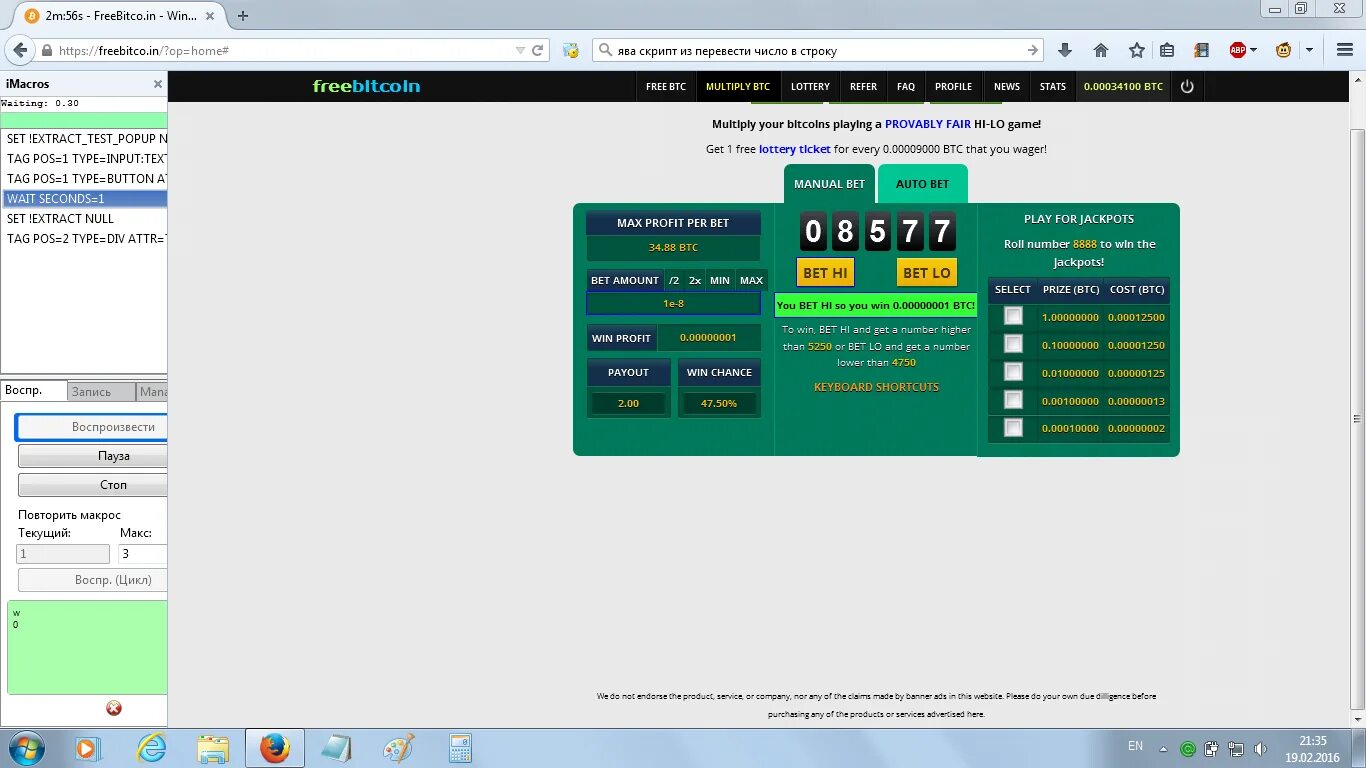Open the FAQ page
Viewport: 1366px width, 768px height.
pyautogui.click(x=906, y=87)
